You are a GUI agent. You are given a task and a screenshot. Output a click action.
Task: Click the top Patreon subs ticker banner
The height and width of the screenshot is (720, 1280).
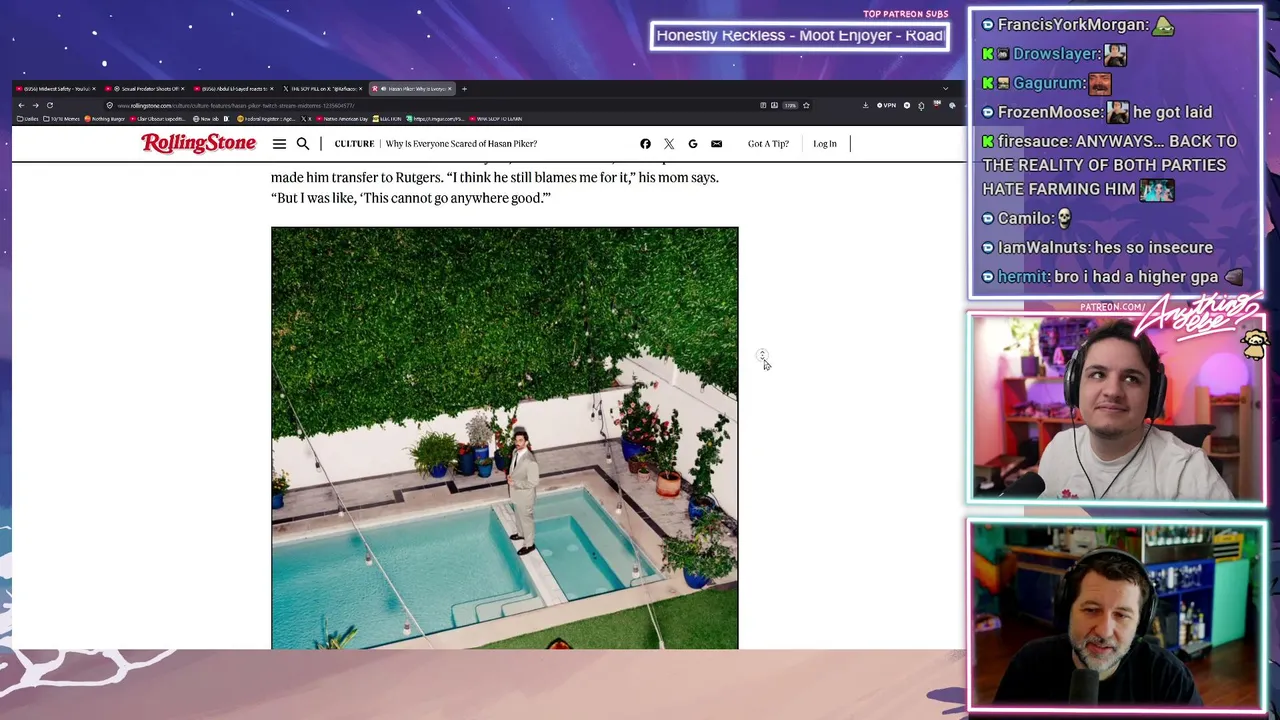pos(800,35)
